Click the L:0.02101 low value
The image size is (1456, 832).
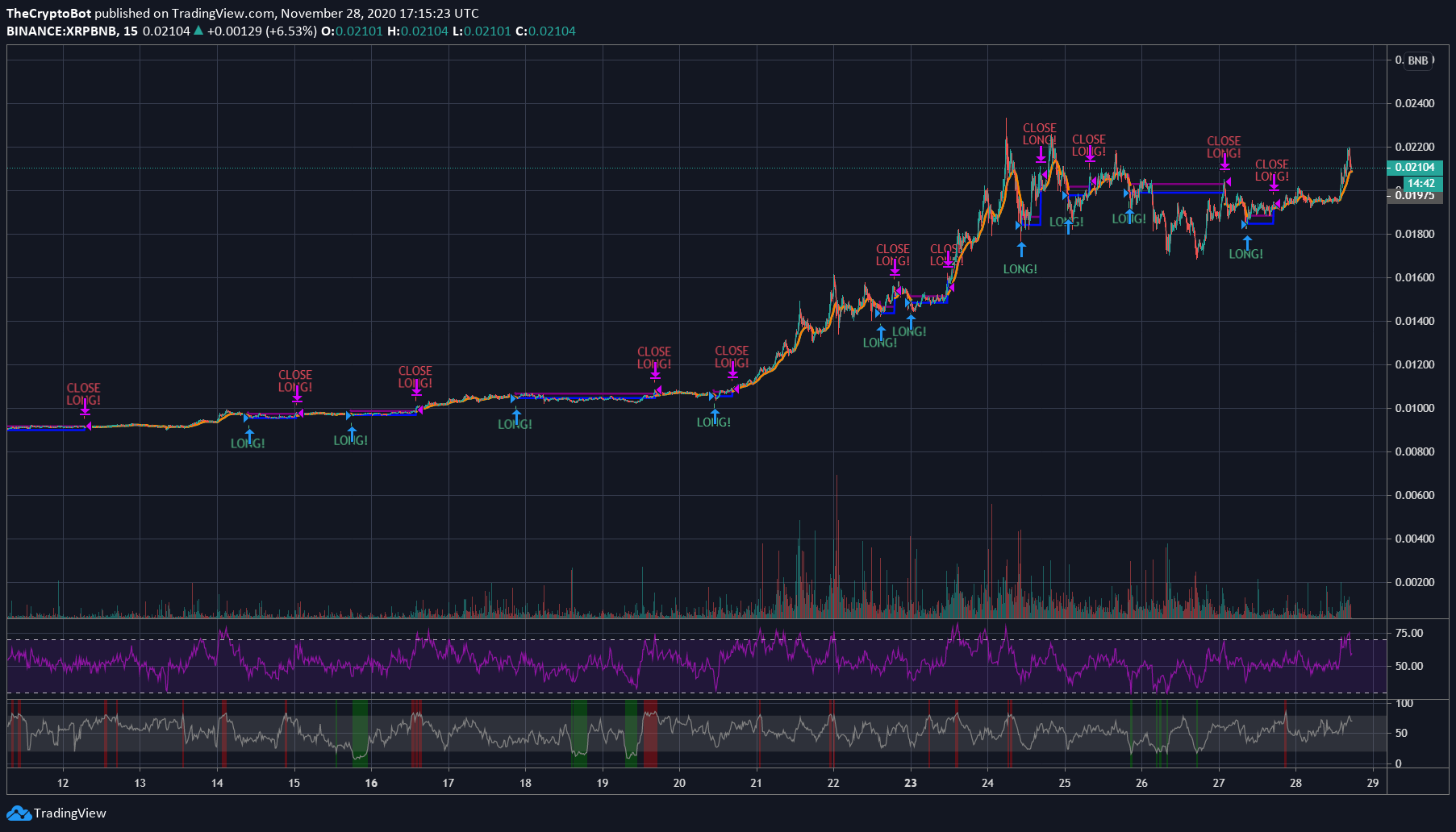pos(482,31)
